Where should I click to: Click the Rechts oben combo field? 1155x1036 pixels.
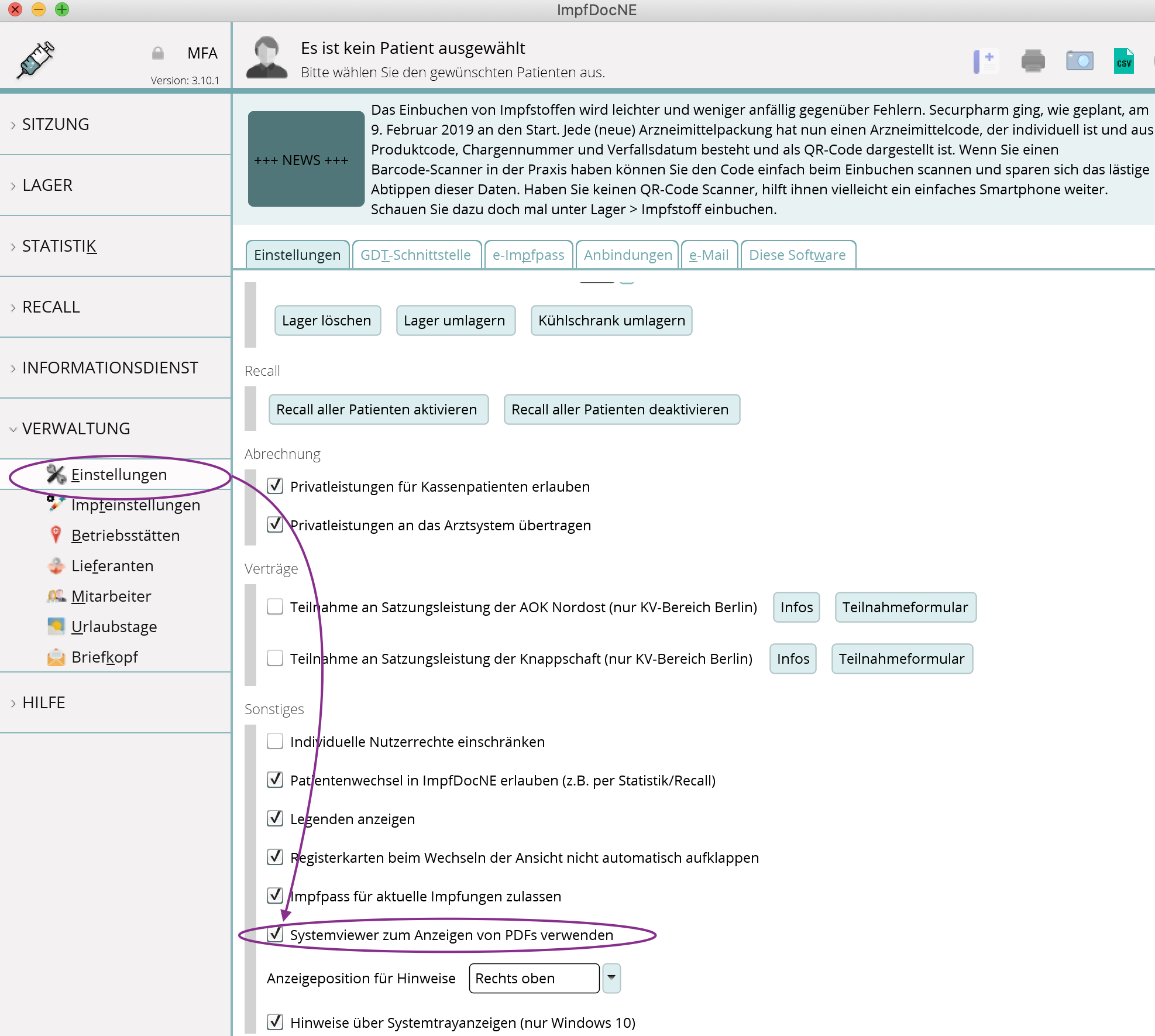pyautogui.click(x=534, y=978)
